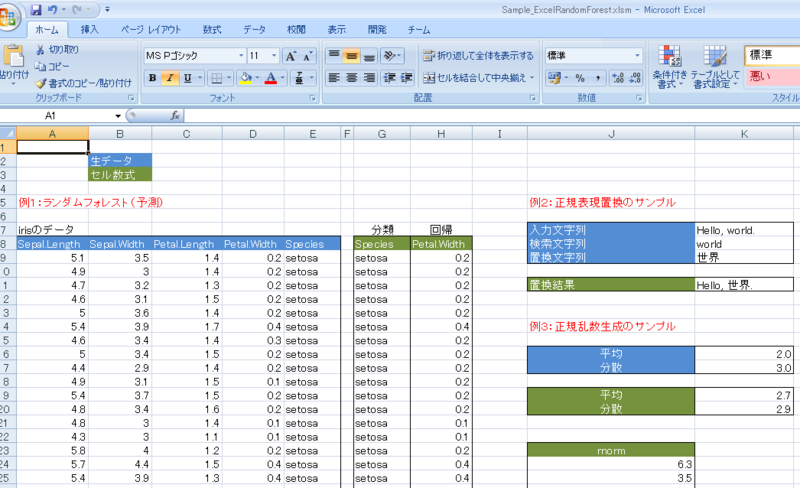Select the 置換結果 label cell
The height and width of the screenshot is (488, 800).
(611, 285)
